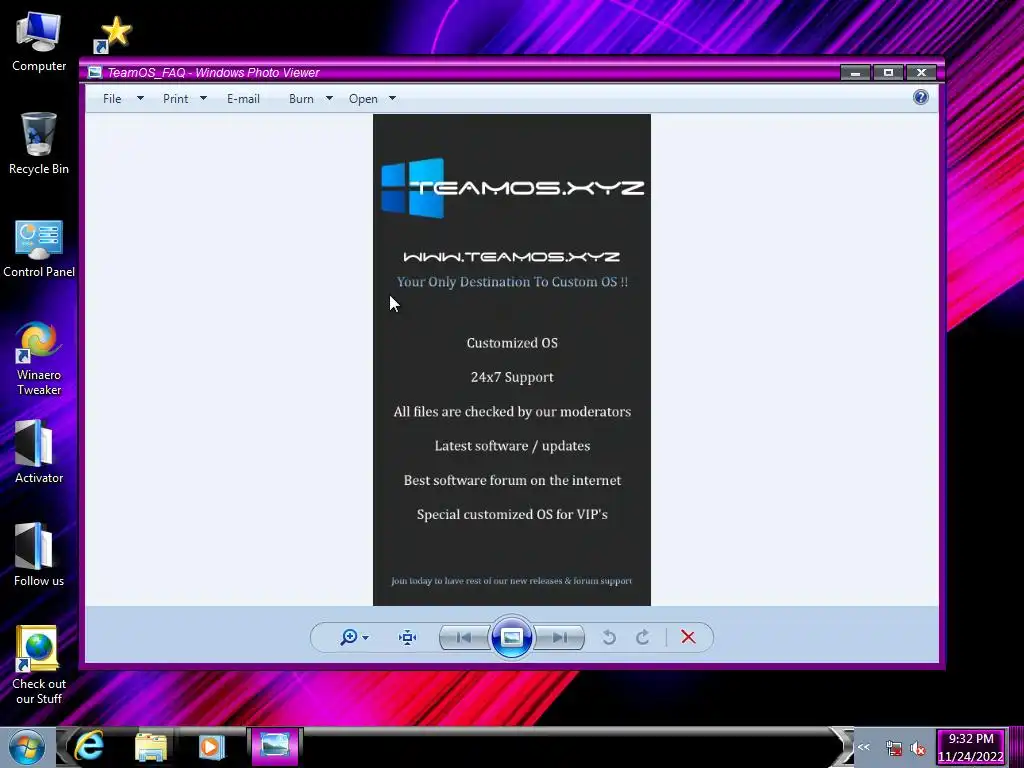Expand the Open dropdown arrow

pyautogui.click(x=392, y=99)
